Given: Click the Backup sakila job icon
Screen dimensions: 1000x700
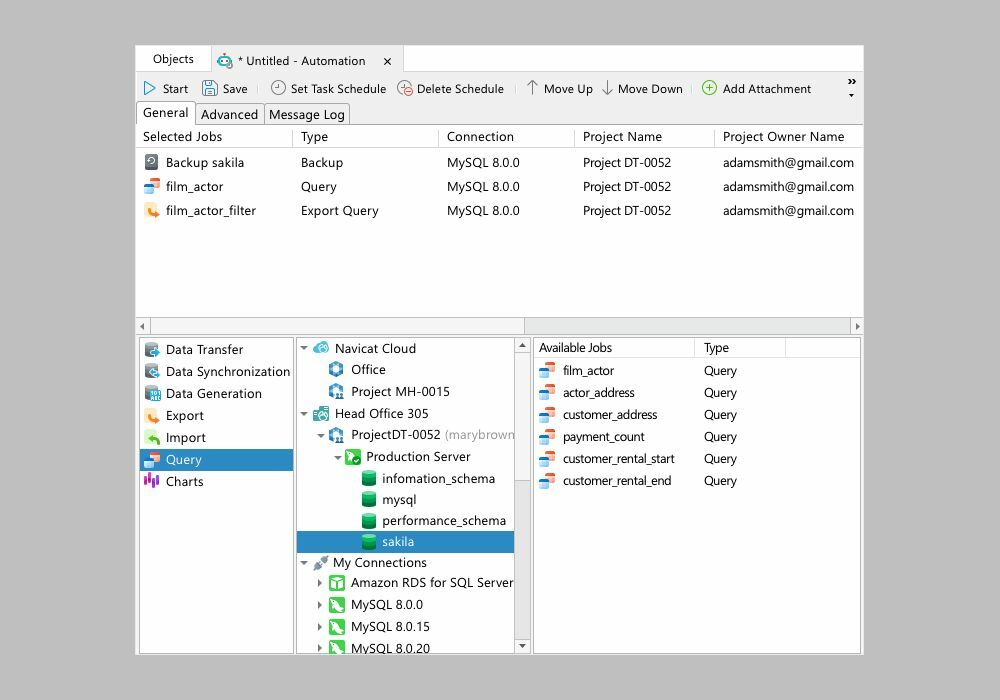Looking at the screenshot, I should [x=151, y=162].
